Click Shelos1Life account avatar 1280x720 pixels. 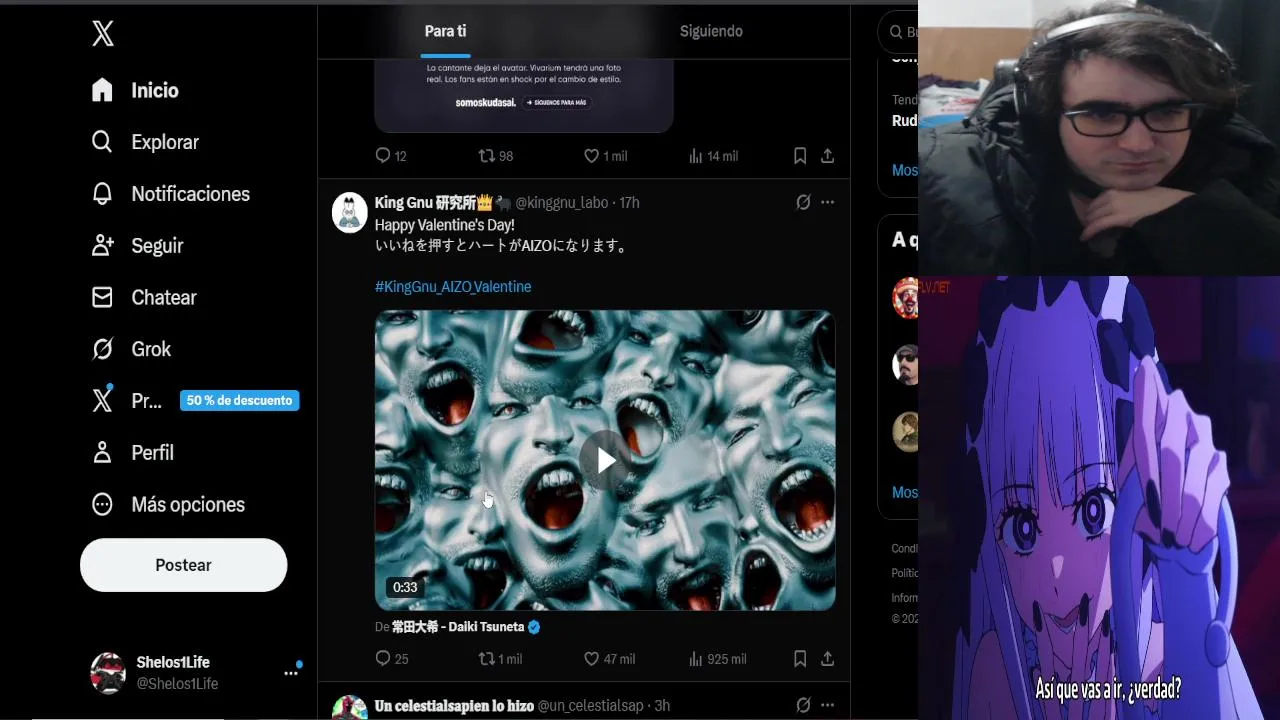tap(108, 673)
